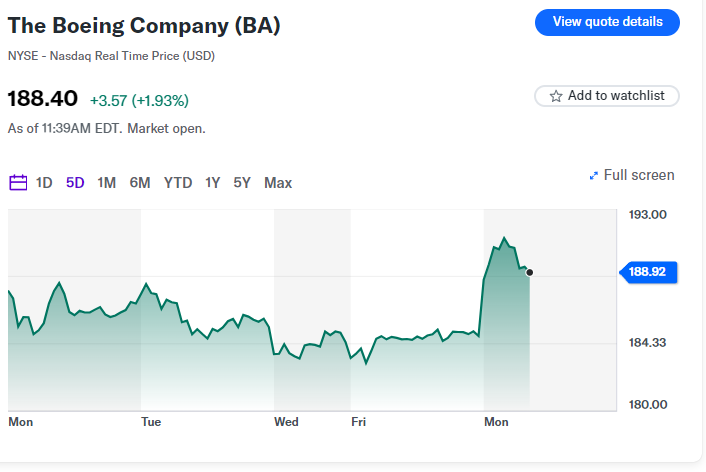Screen dimensions: 706x472
Task: Click the black current-price dot on chart
Action: point(529,272)
